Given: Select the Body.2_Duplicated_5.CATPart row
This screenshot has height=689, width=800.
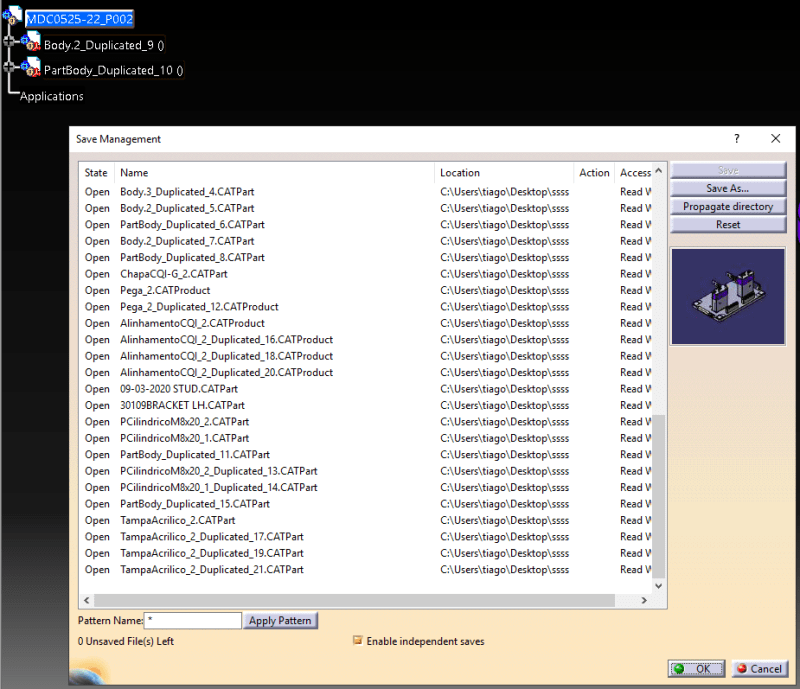Looking at the screenshot, I should 366,208.
